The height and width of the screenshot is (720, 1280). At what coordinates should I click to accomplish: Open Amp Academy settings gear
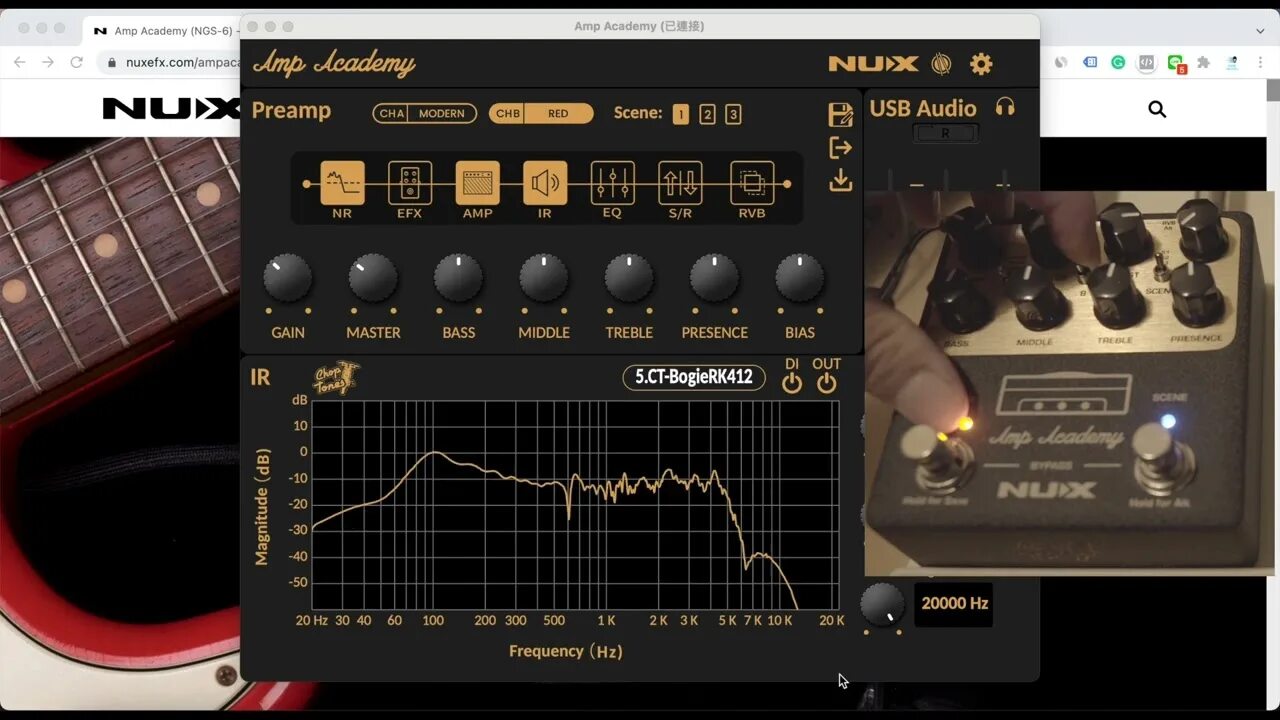(981, 64)
